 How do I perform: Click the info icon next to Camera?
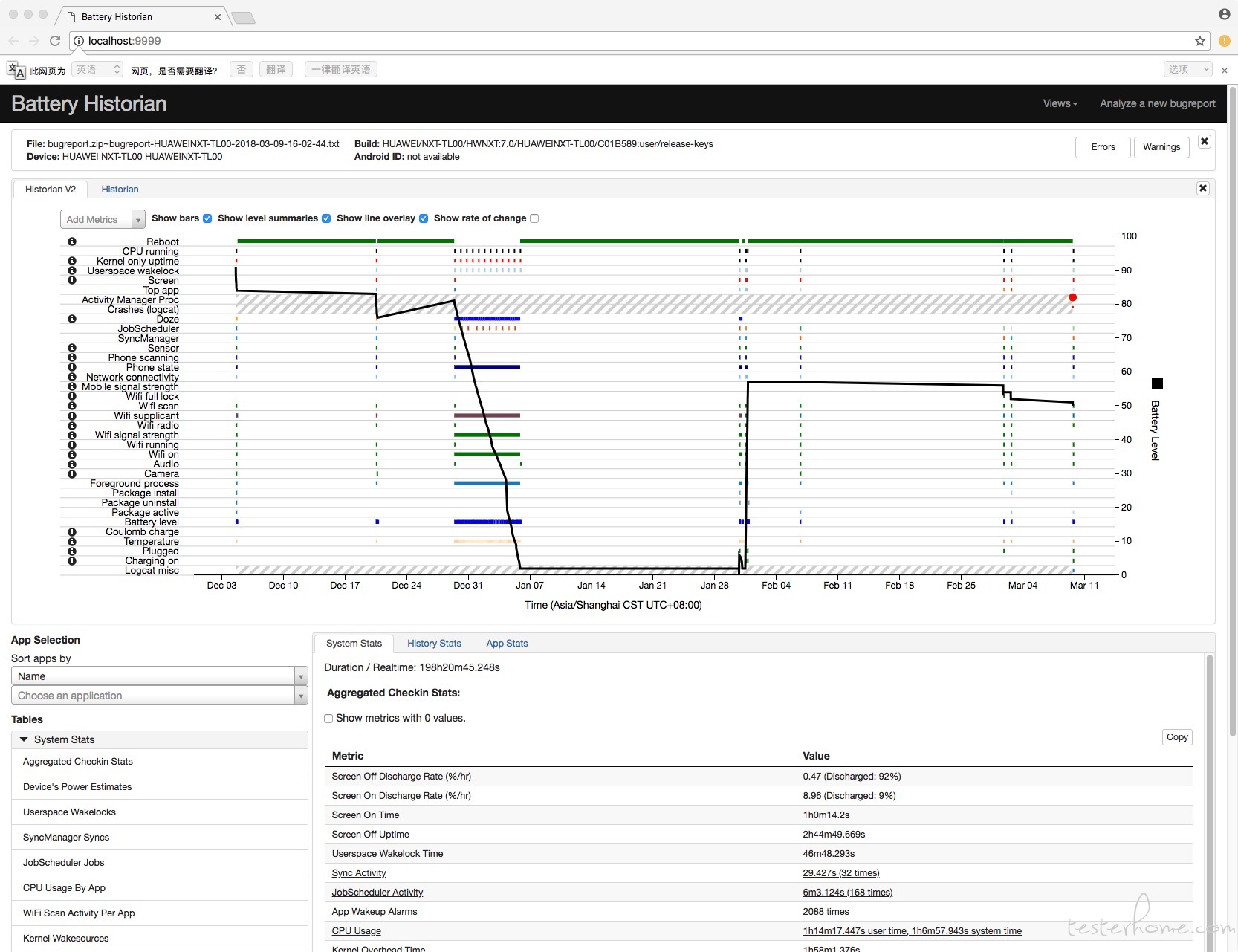[x=72, y=473]
